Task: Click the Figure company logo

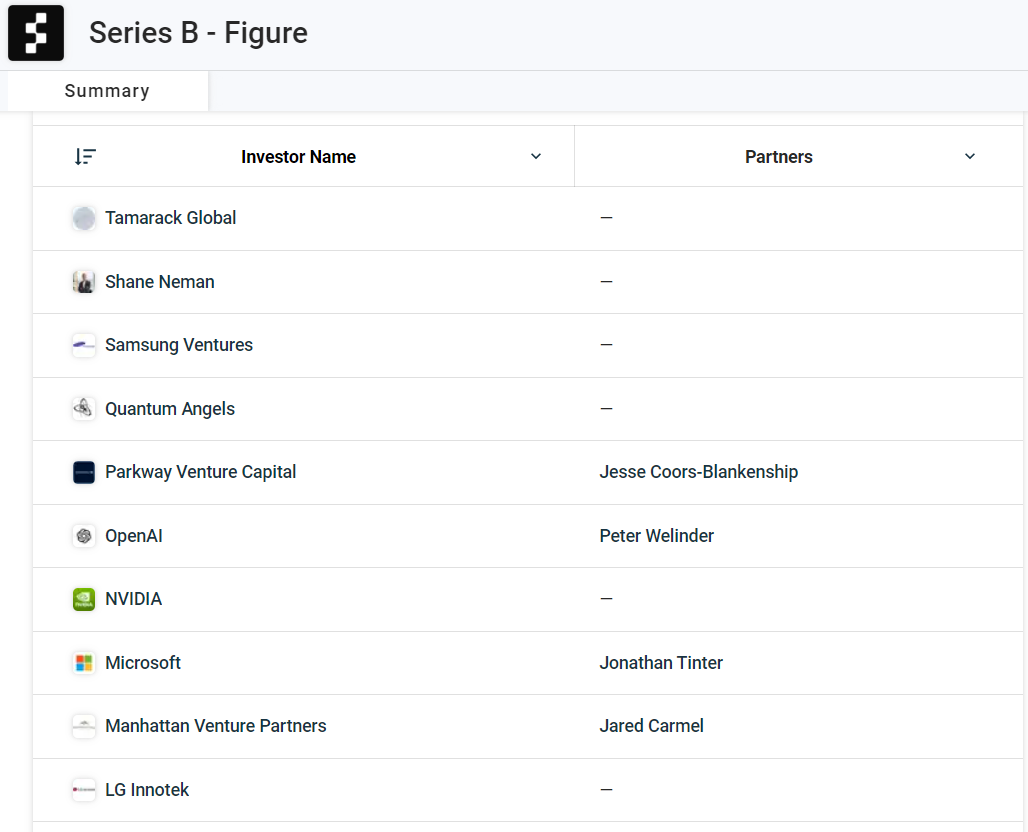Action: 36,33
